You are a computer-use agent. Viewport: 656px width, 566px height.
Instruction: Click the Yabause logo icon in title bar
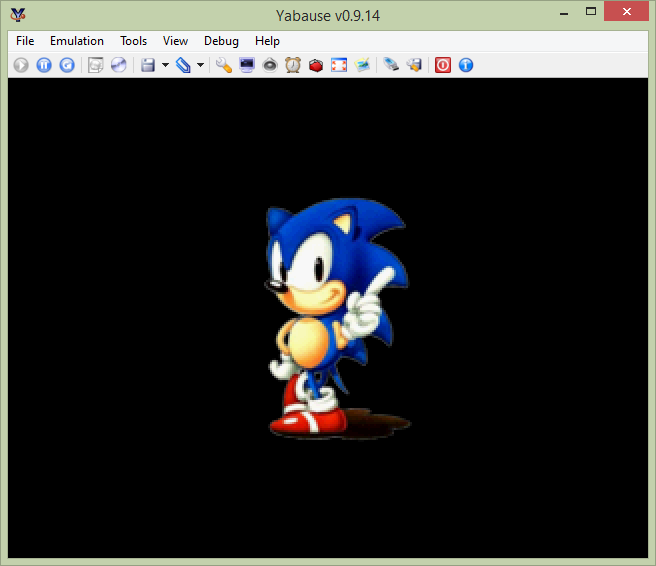point(18,15)
